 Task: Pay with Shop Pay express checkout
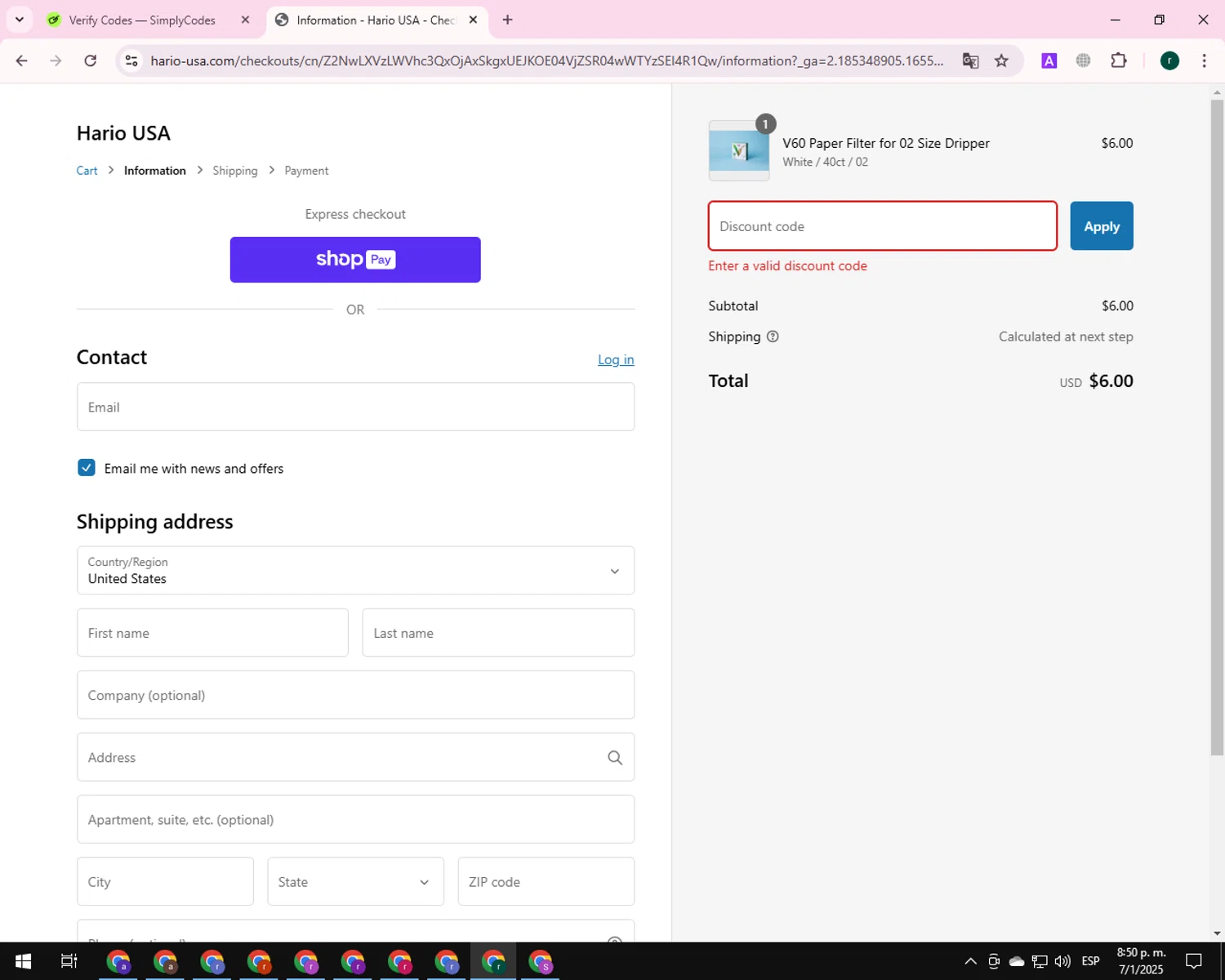click(x=355, y=260)
